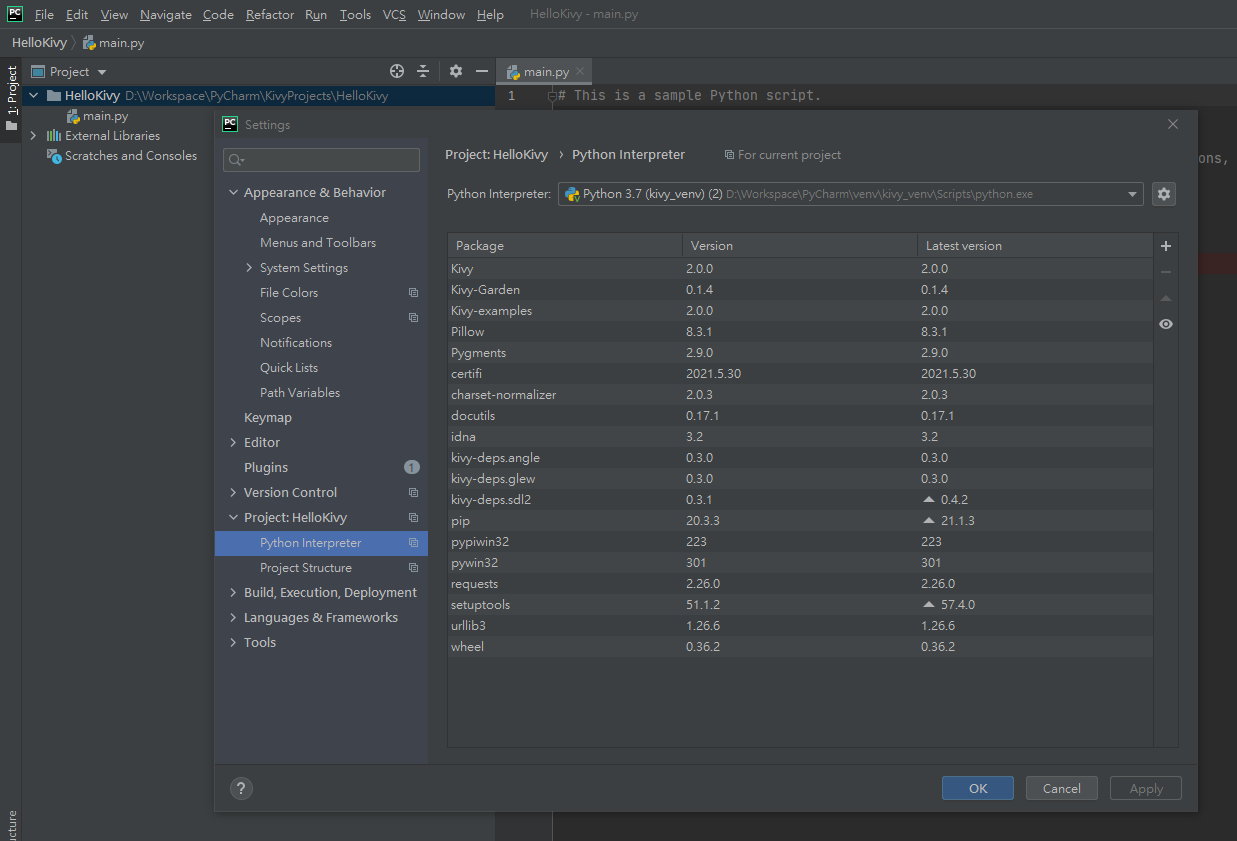Select Appearance settings page
Screen dimensions: 1237x841
tap(294, 218)
